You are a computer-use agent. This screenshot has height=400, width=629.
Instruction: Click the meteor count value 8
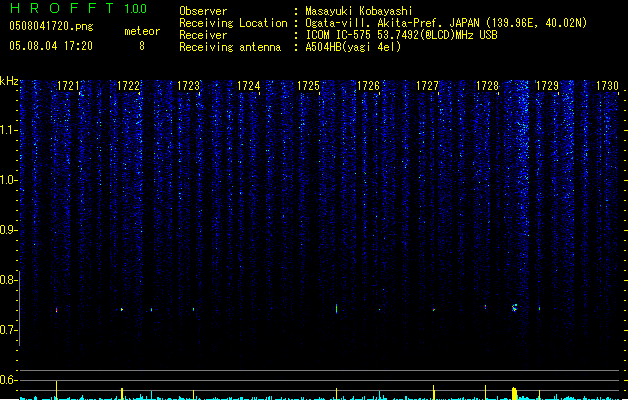pyautogui.click(x=142, y=46)
